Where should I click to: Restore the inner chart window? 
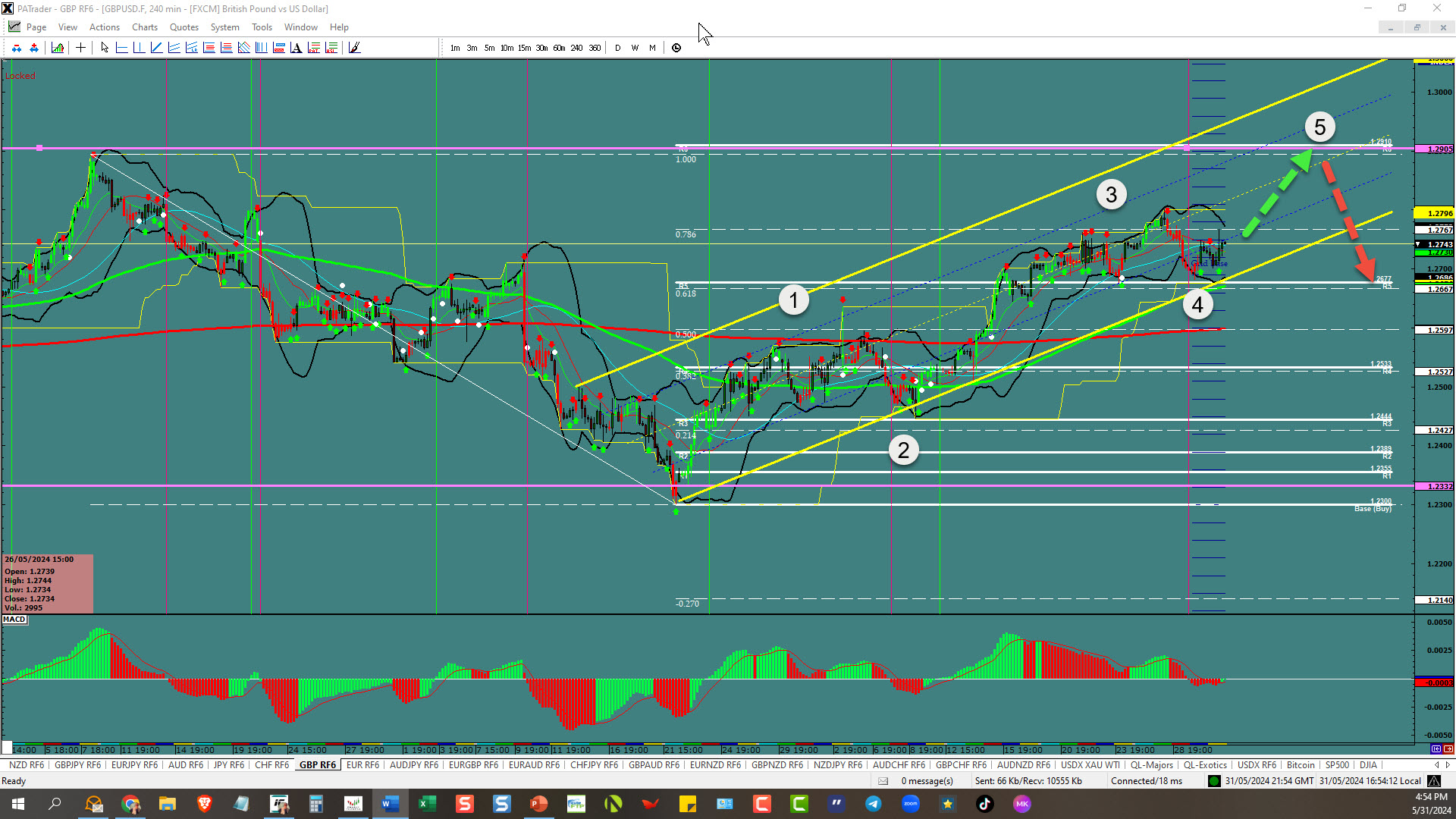[x=1417, y=27]
